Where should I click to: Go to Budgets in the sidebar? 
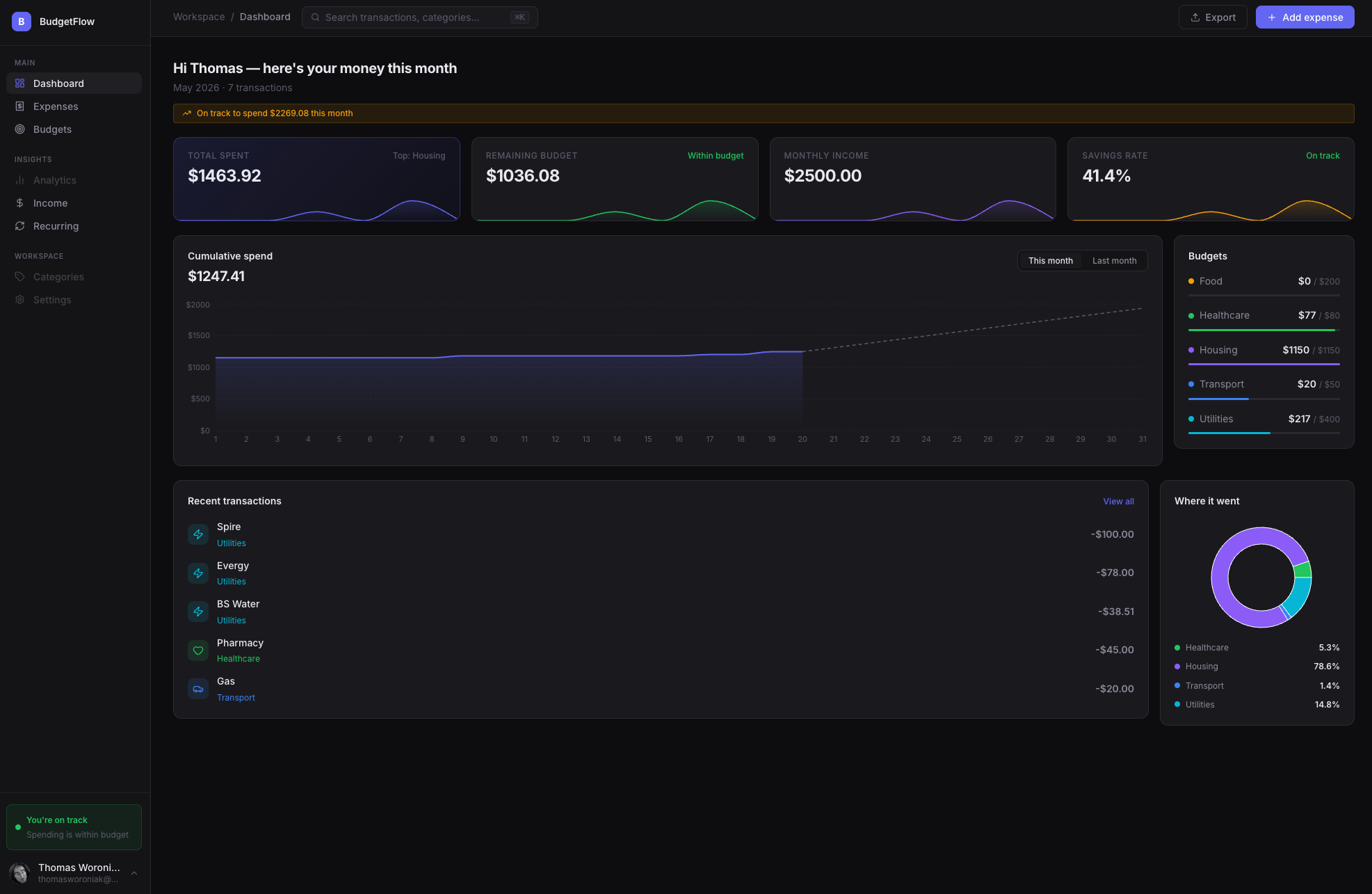click(x=74, y=129)
